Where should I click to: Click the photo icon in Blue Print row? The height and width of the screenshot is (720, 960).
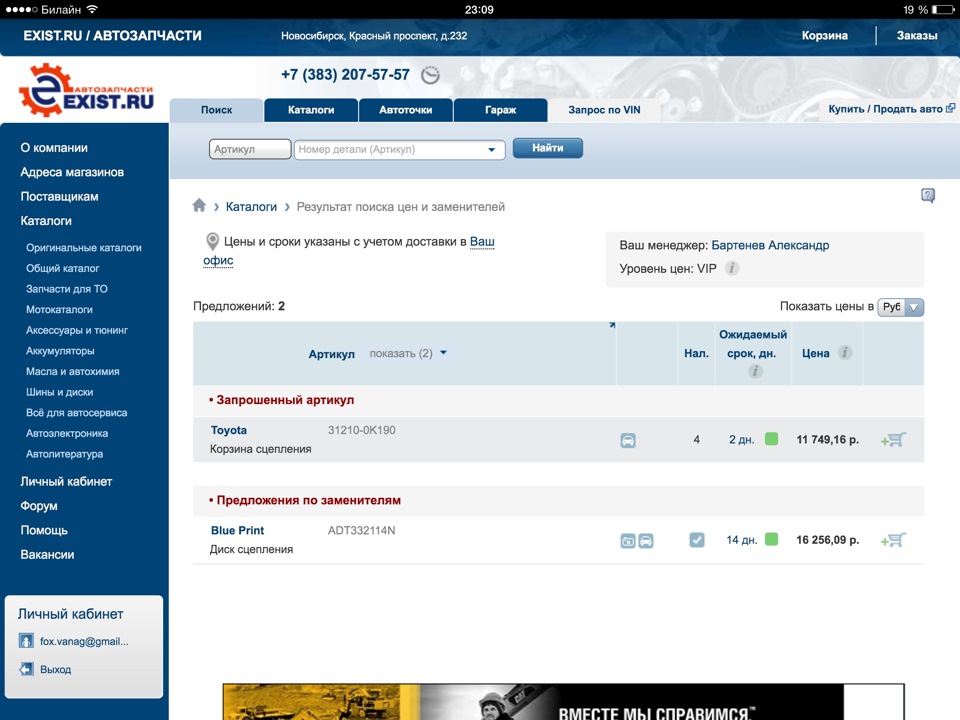tap(628, 541)
